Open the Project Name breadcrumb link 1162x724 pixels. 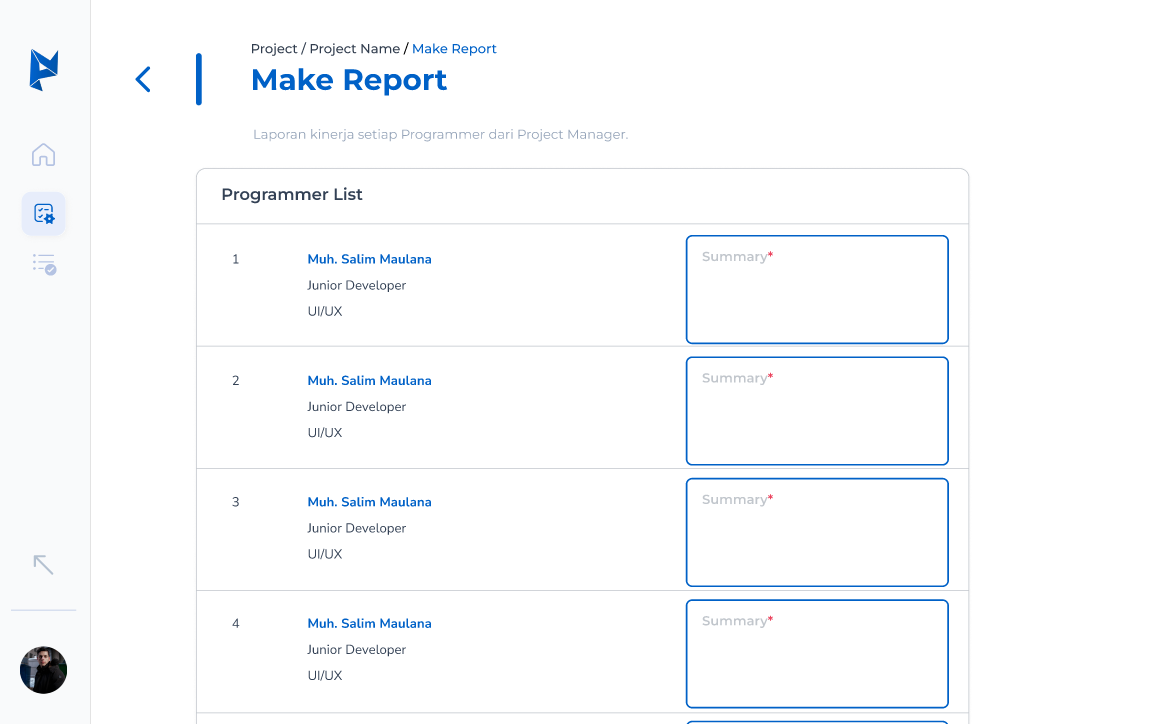(x=354, y=49)
